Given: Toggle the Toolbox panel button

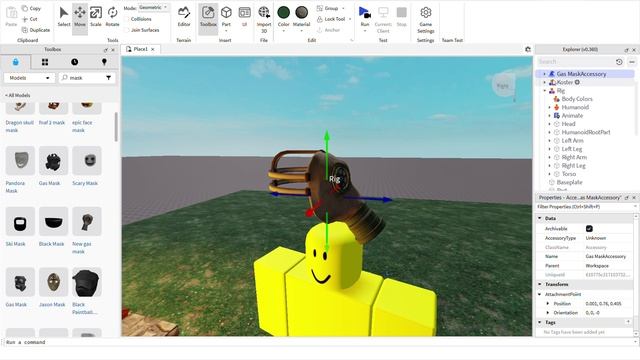Looking at the screenshot, I should click(208, 18).
